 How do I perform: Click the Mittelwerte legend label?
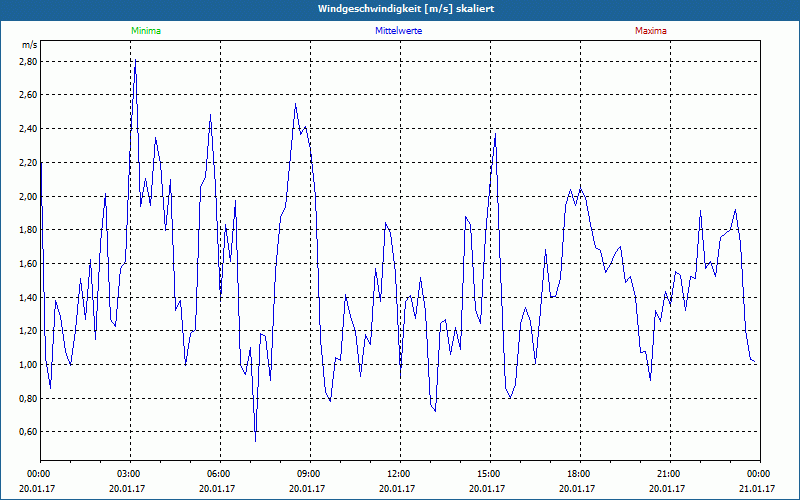pos(398,31)
